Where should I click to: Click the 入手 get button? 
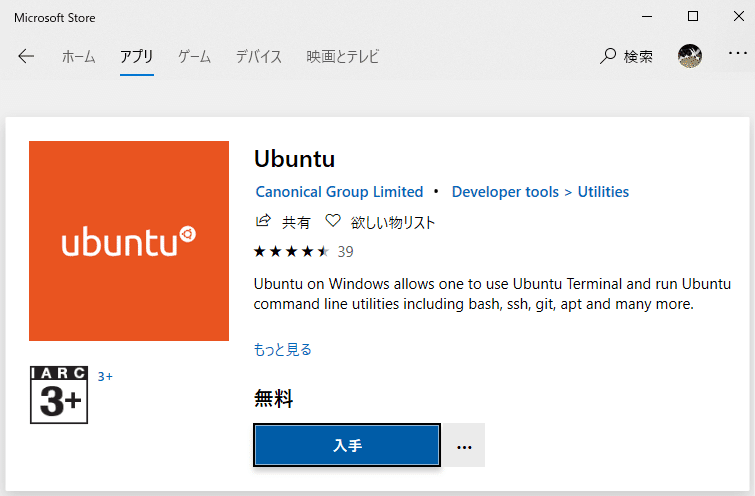pyautogui.click(x=347, y=445)
